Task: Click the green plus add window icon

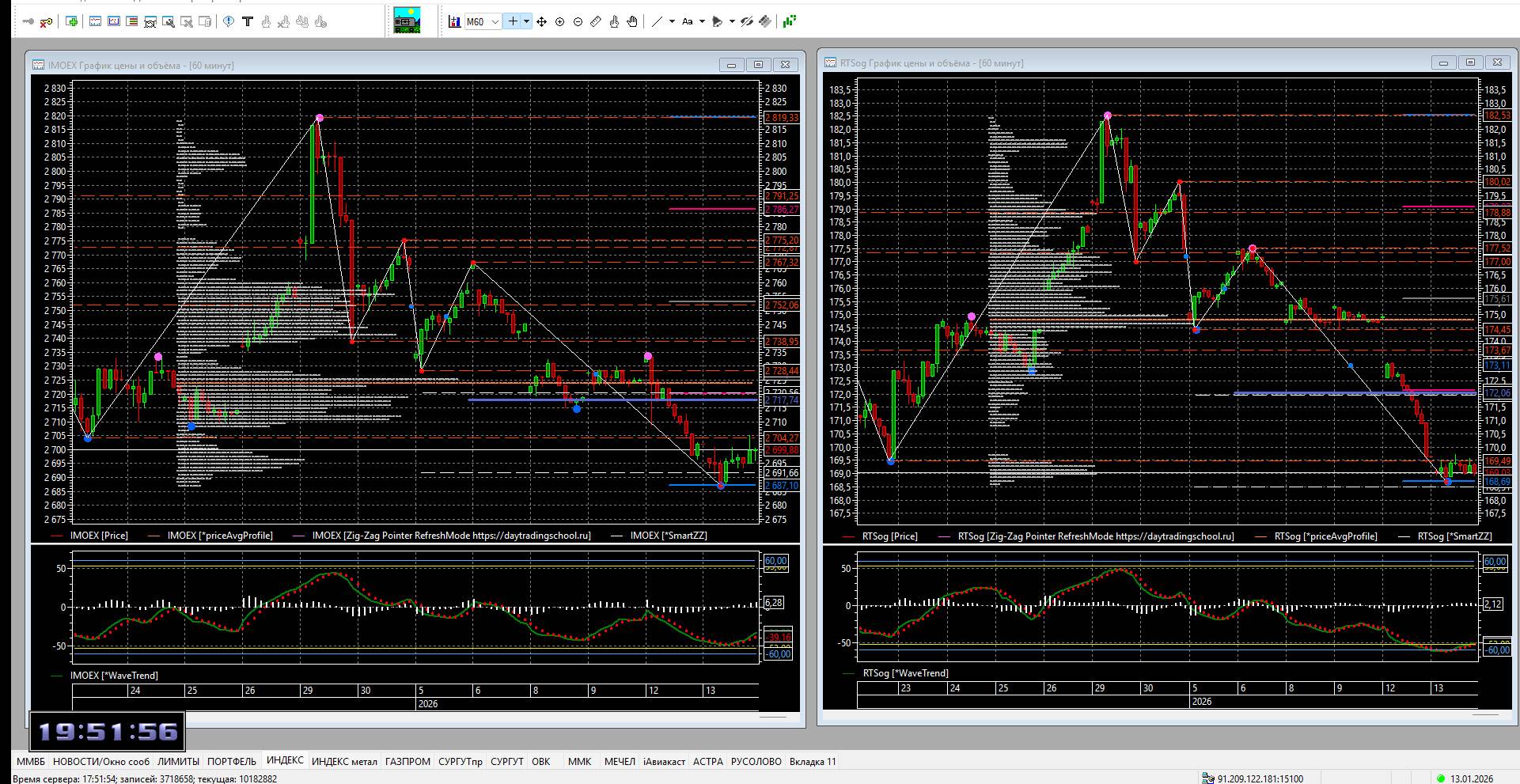Action: click(x=72, y=22)
